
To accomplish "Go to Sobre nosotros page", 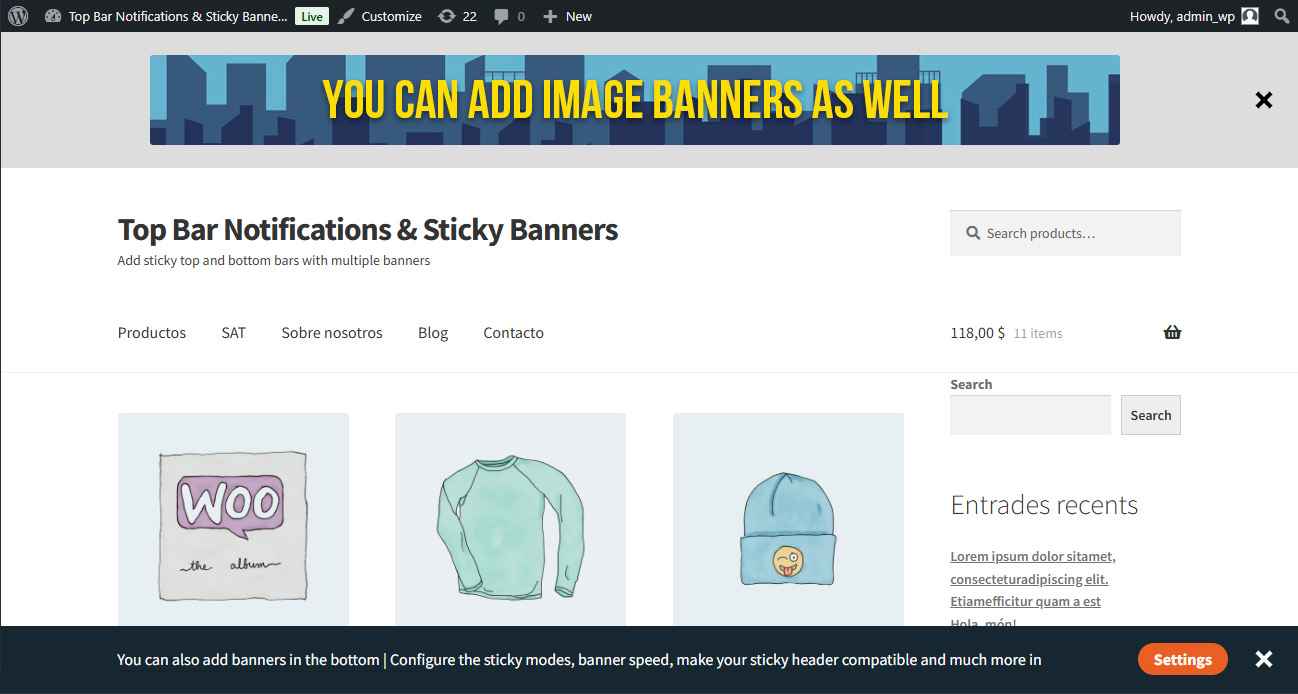I will [x=332, y=333].
